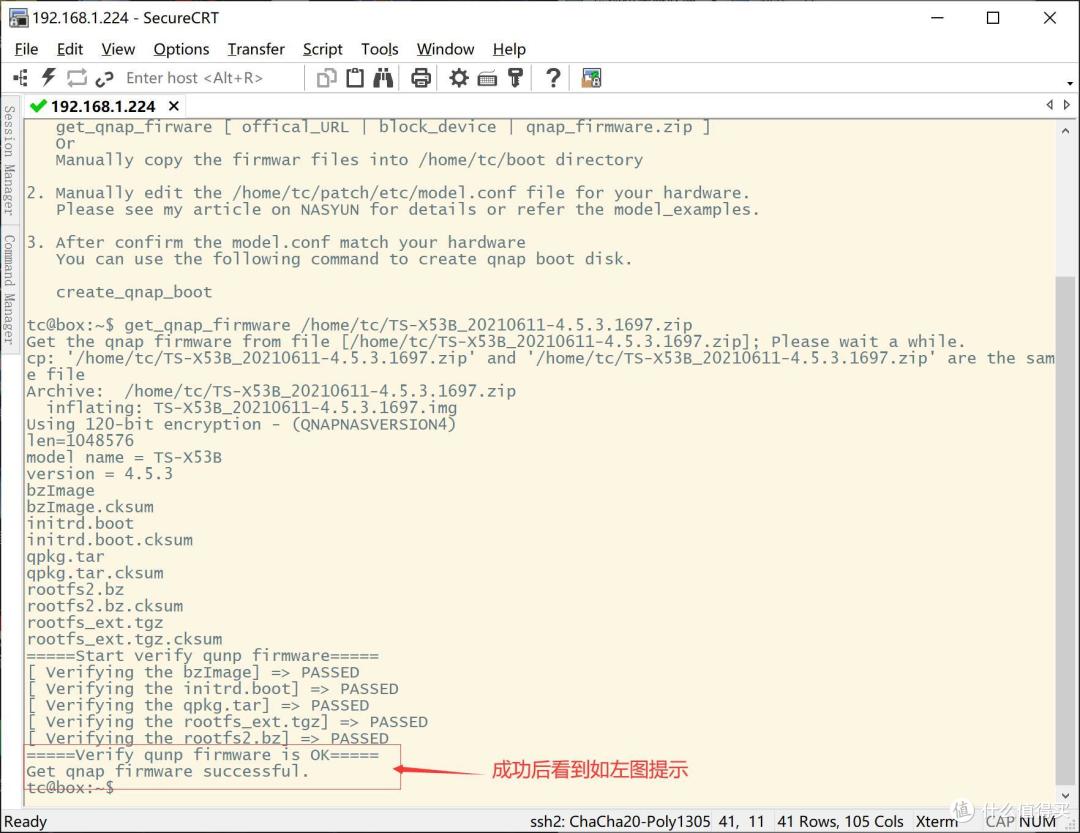Toggle the NUM lock indicator in status bar
Screen dimensions: 1080x833
click(x=1036, y=821)
